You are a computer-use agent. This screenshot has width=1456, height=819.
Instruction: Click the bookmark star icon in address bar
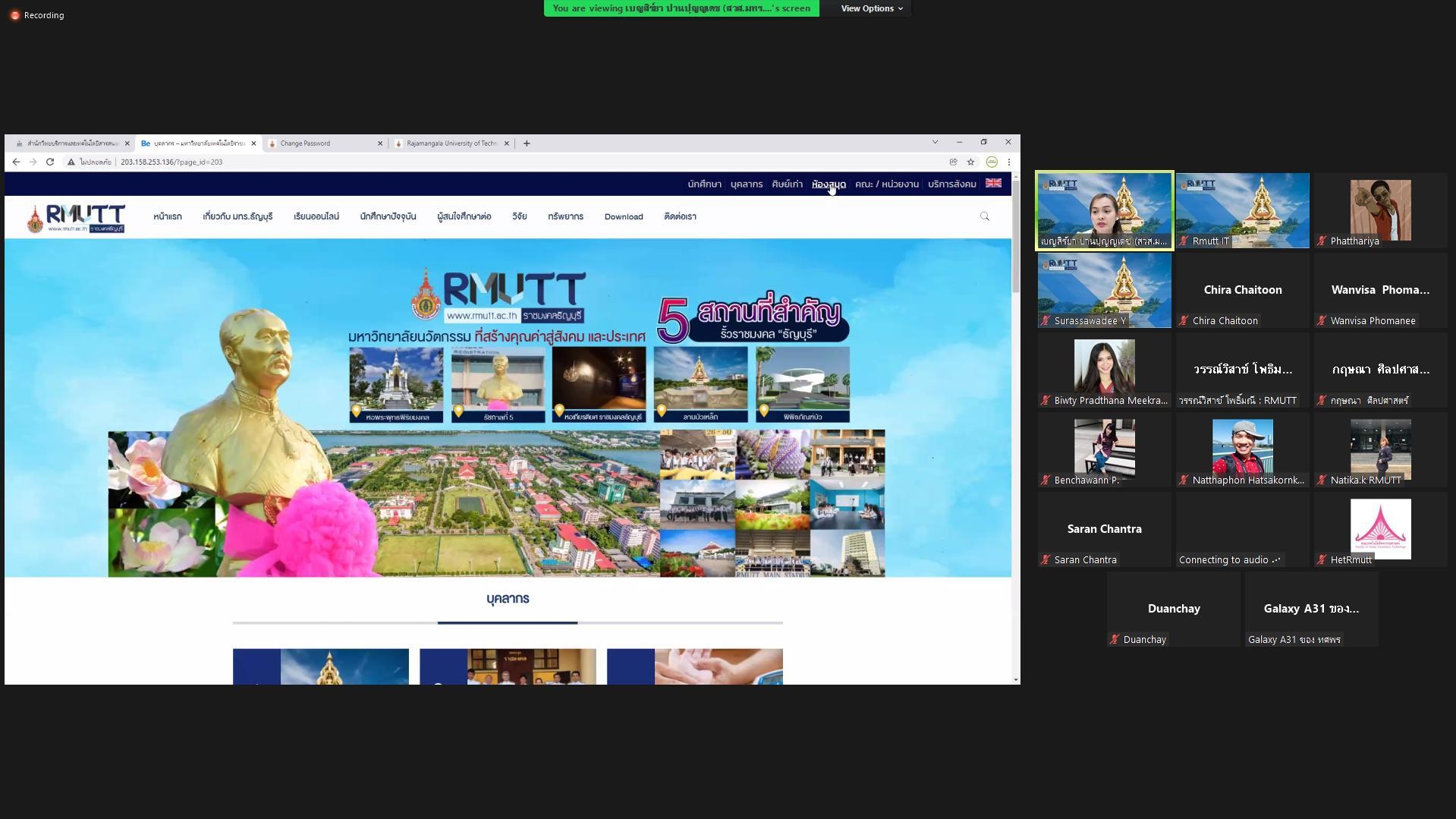(x=970, y=162)
